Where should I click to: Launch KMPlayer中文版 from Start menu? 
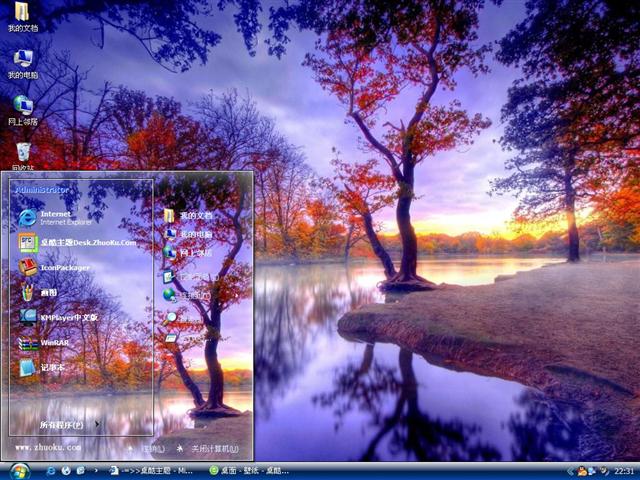(58, 317)
